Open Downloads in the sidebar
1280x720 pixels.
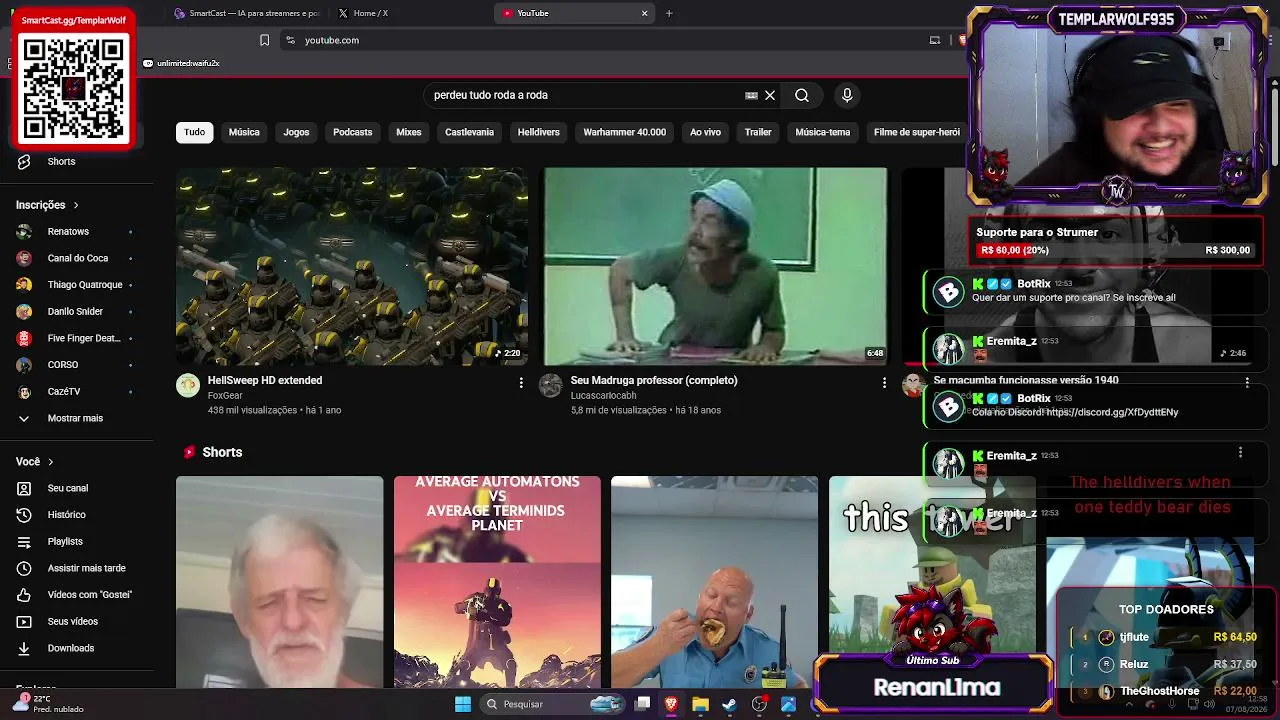71,648
